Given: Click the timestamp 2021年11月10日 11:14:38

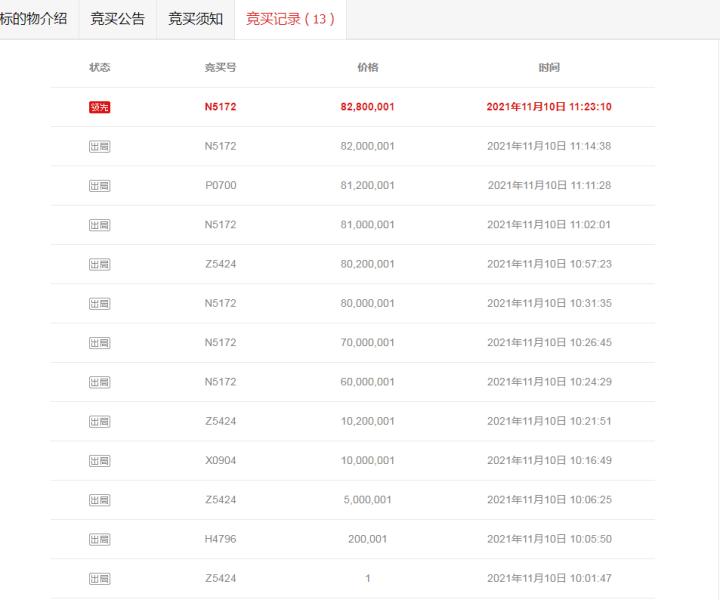Looking at the screenshot, I should [x=549, y=146].
